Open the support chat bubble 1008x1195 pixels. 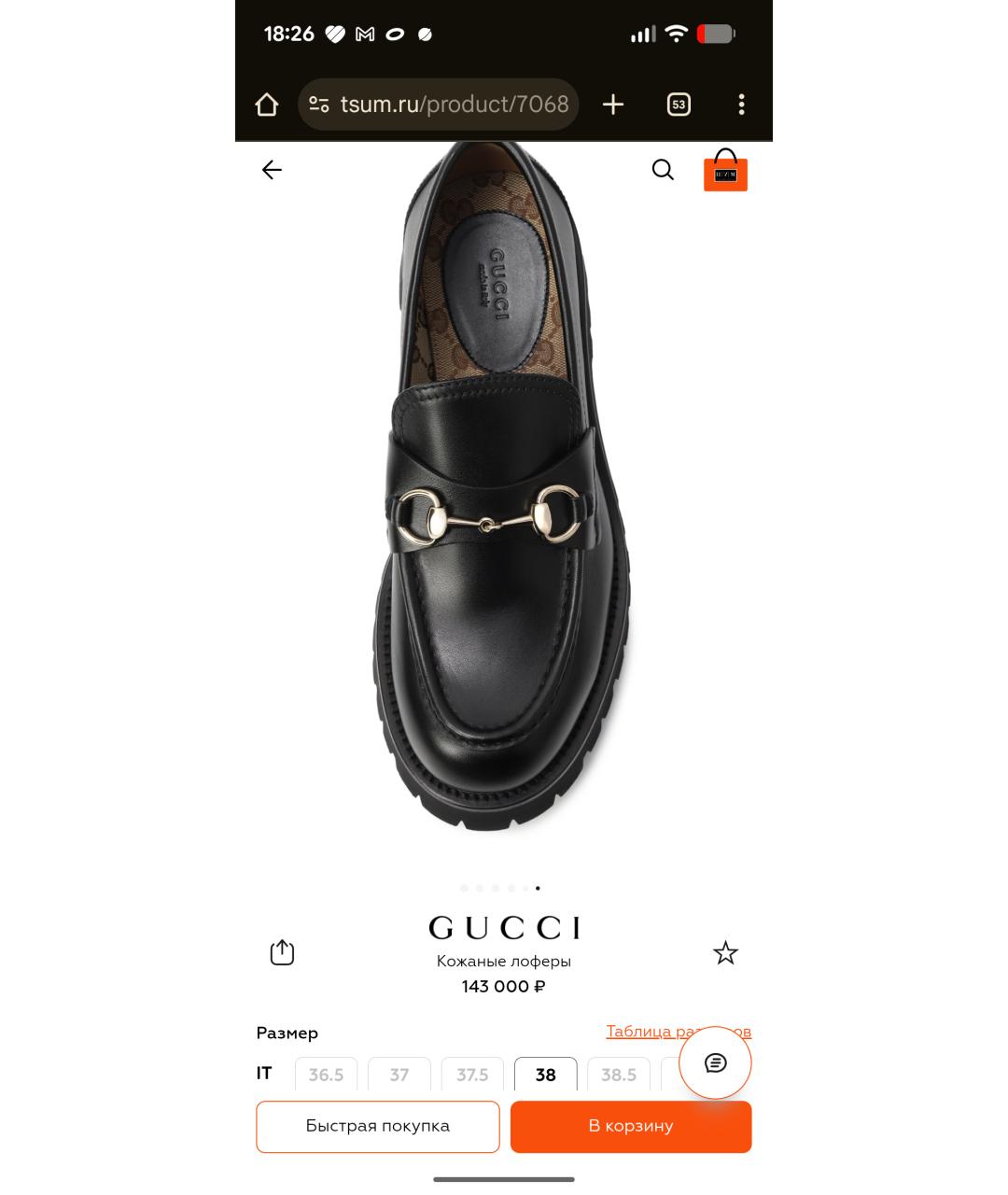click(x=715, y=1062)
